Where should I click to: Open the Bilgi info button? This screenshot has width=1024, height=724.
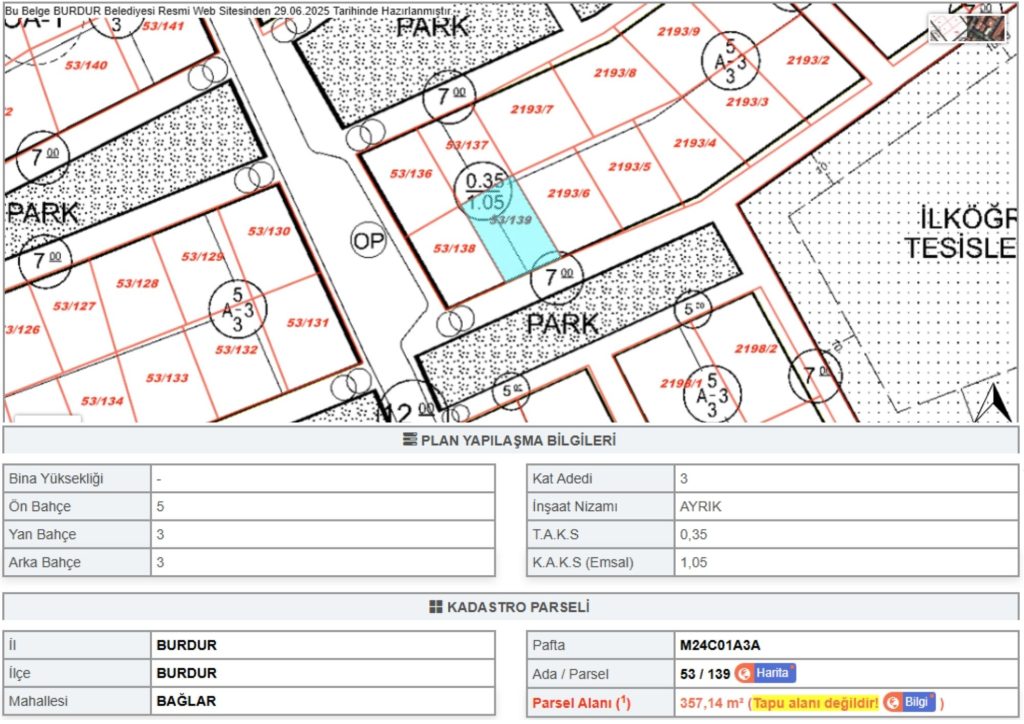click(x=909, y=701)
